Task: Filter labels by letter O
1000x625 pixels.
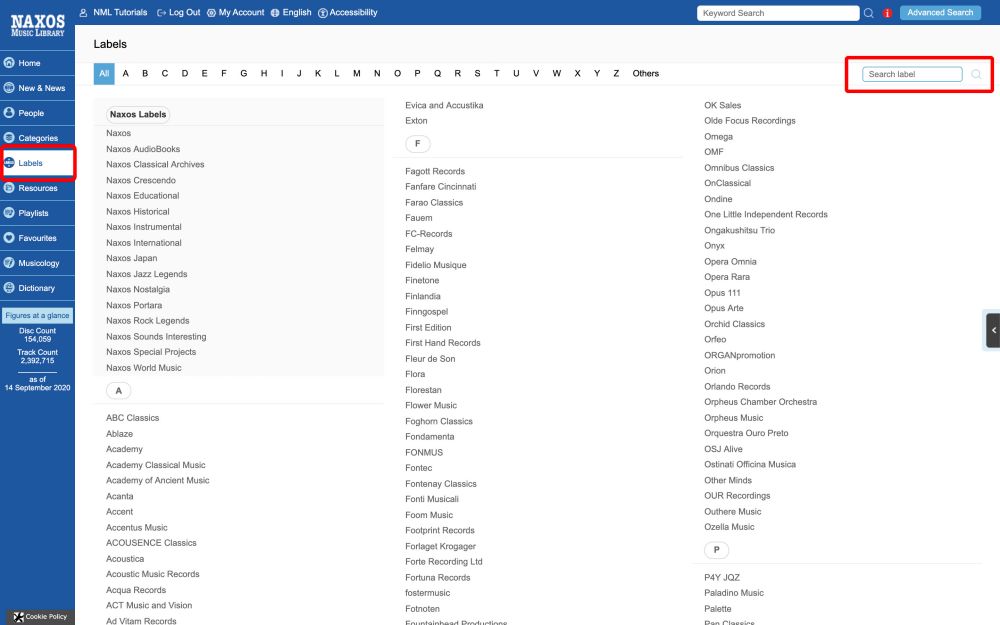Action: (x=397, y=73)
